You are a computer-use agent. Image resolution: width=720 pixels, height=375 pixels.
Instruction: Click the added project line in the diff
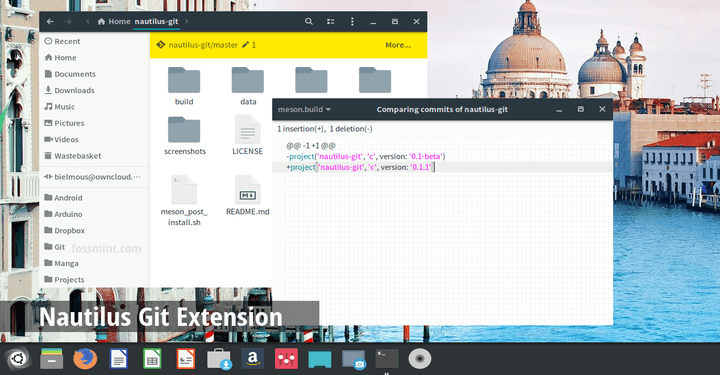tap(360, 167)
